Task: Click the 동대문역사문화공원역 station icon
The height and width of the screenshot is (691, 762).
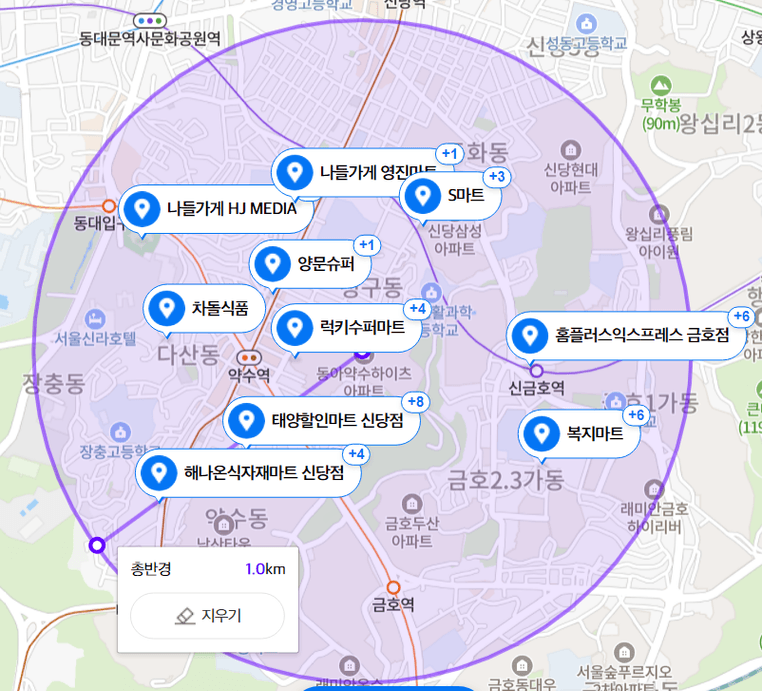Action: tap(150, 21)
